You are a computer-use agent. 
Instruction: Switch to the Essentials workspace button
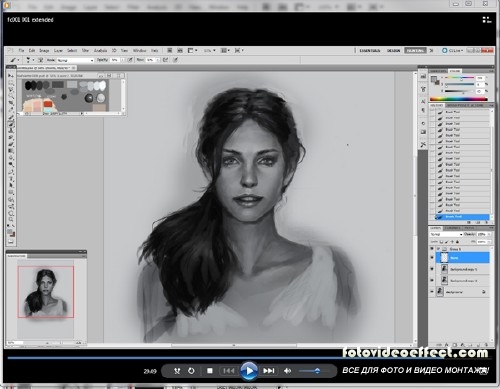click(x=370, y=51)
